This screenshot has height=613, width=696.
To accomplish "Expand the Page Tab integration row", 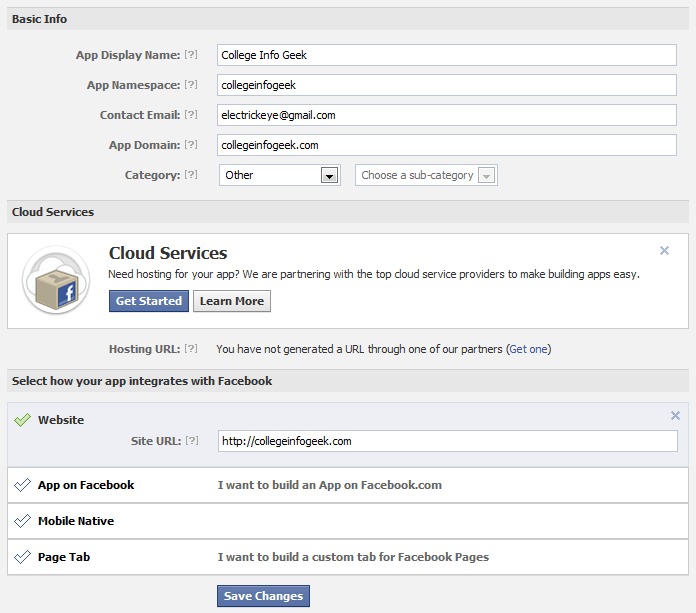I will coord(348,557).
